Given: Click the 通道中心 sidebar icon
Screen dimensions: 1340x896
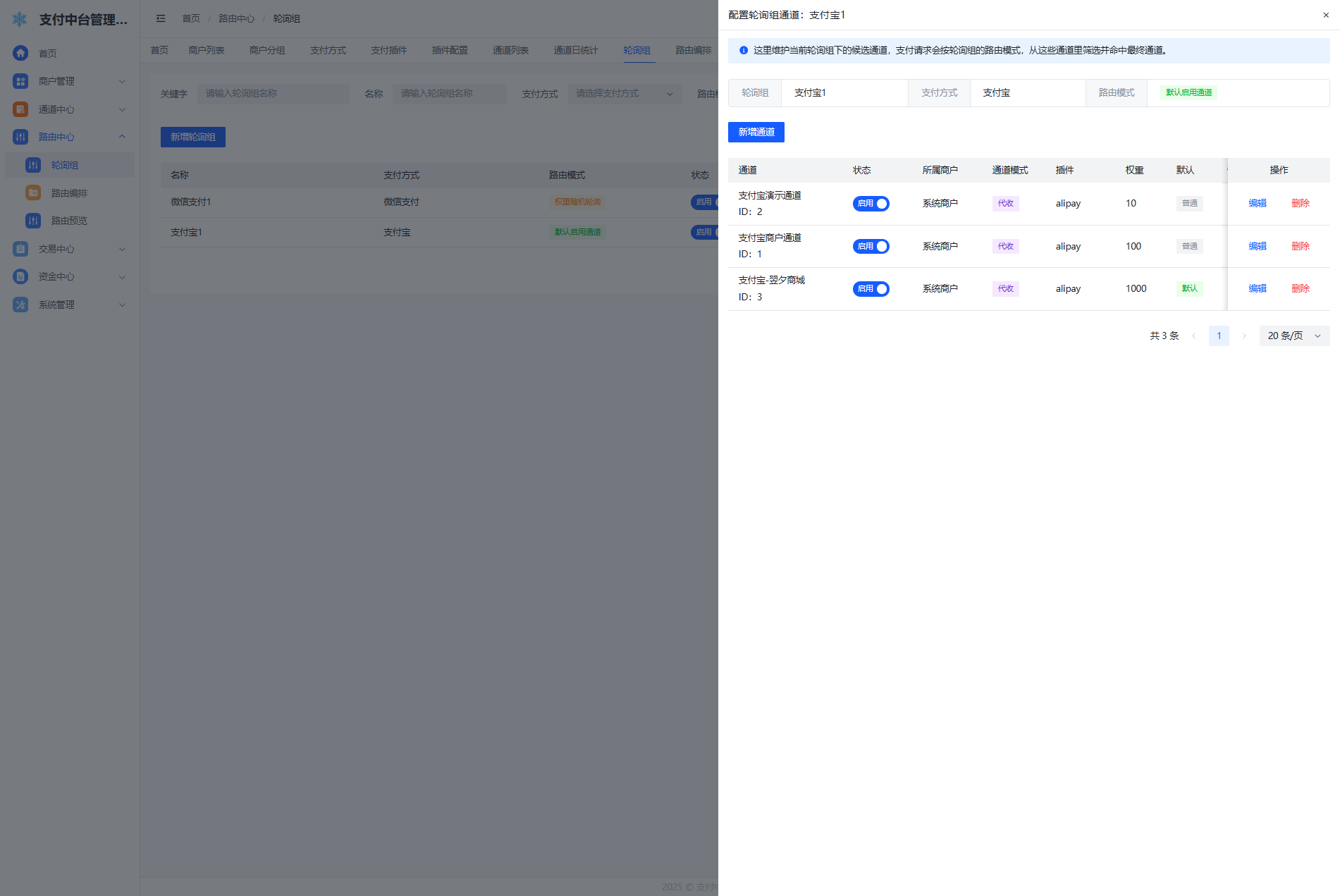Looking at the screenshot, I should coord(20,109).
